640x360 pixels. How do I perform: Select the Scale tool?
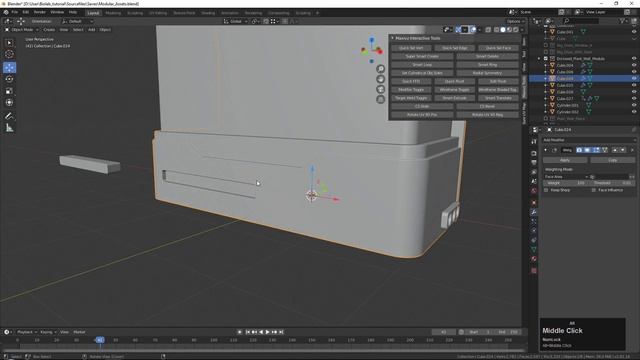(9, 91)
